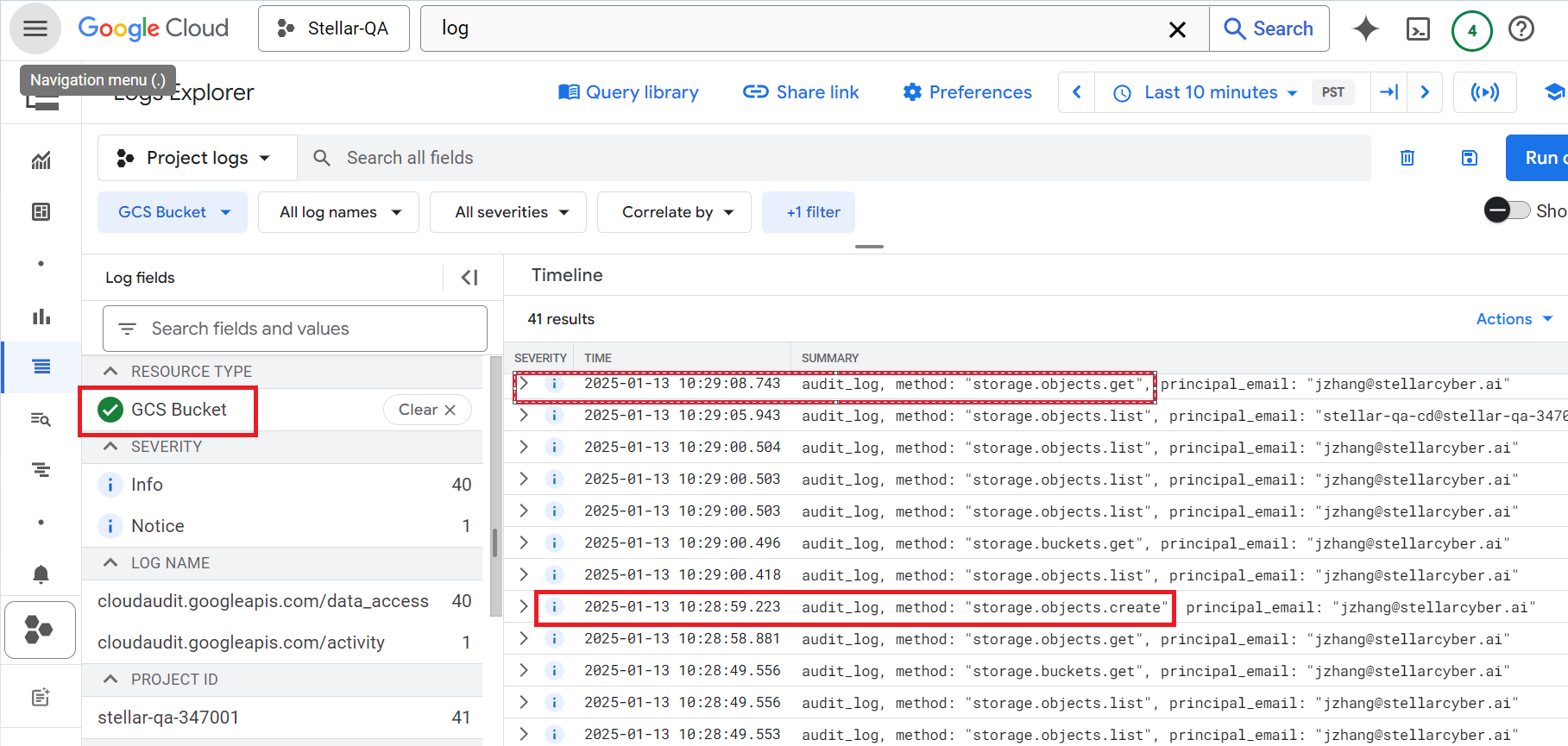Click the trash icon to clear query
The height and width of the screenshot is (746, 1568).
(x=1407, y=158)
